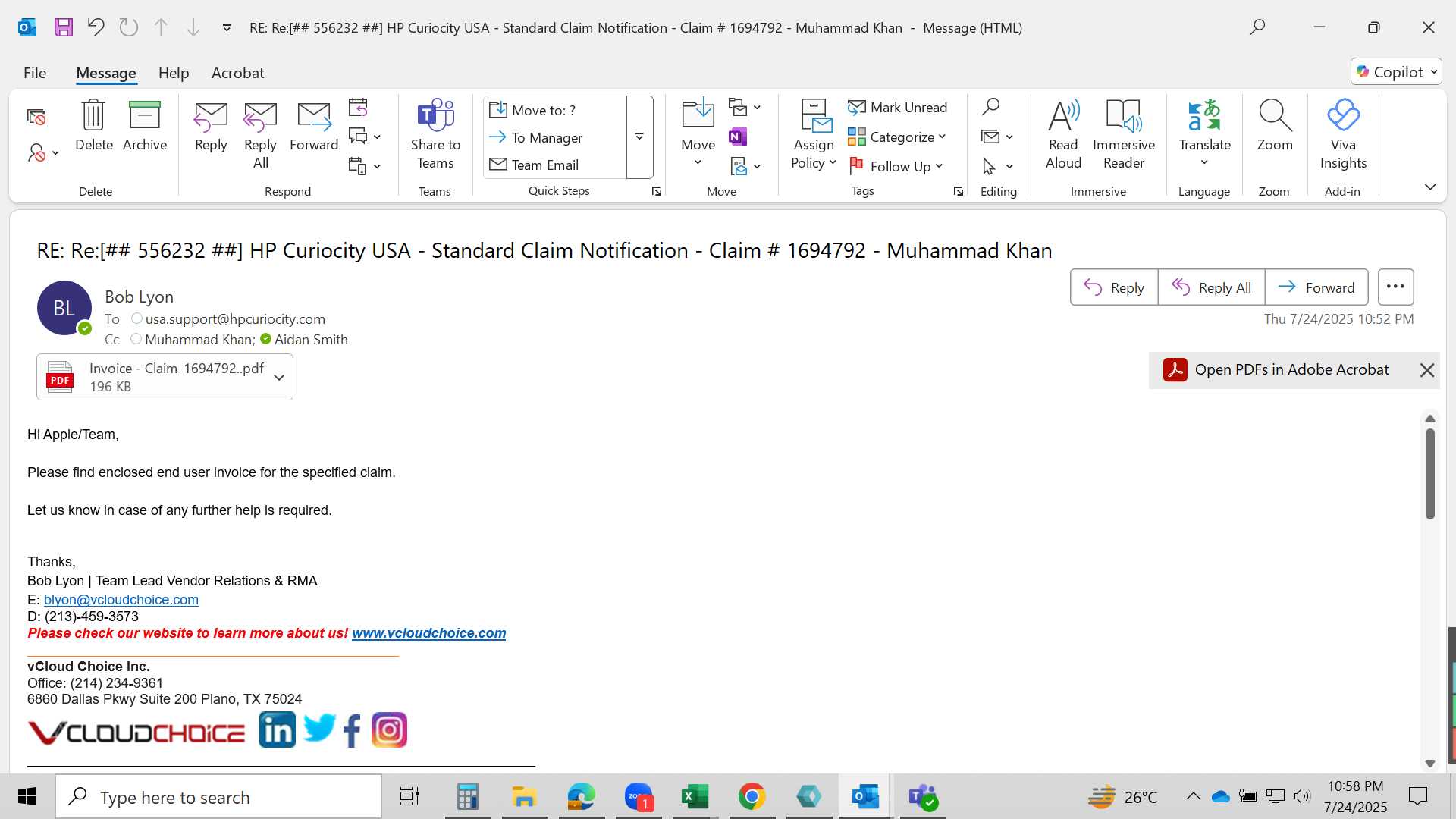
Task: Click the Reply with Meeting icon
Action: (358, 107)
